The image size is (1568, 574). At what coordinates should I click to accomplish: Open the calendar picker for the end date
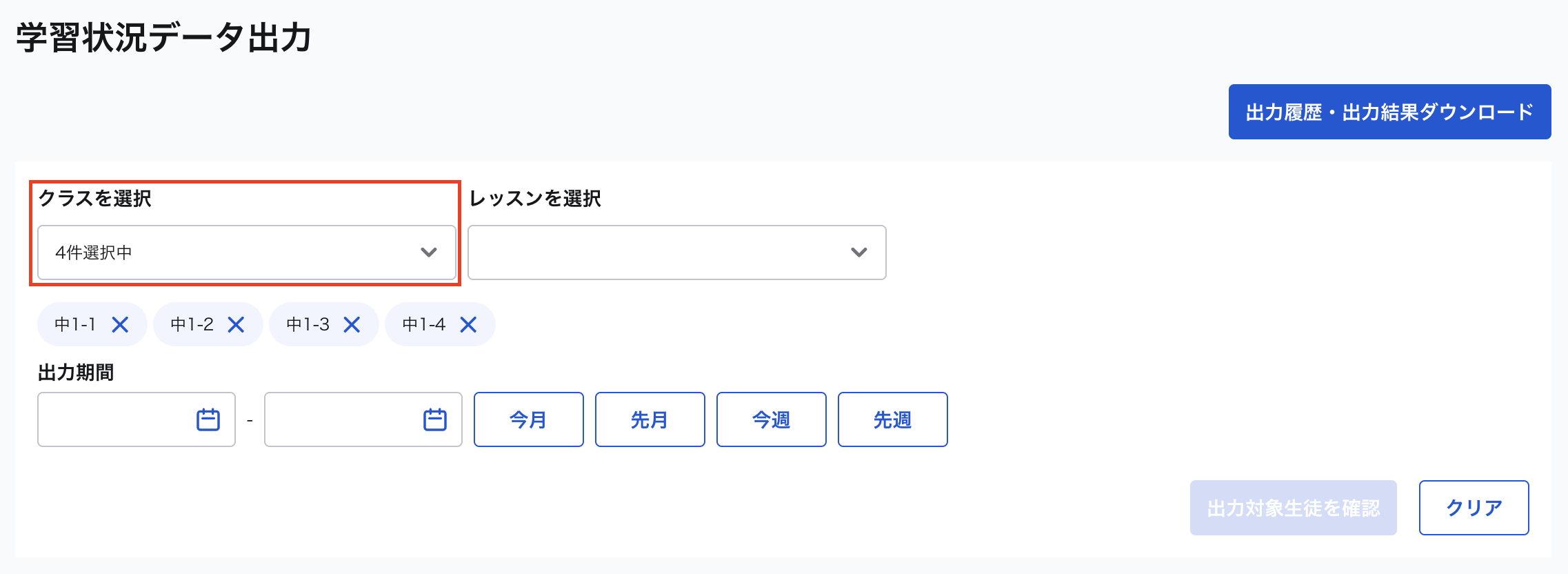pos(434,419)
